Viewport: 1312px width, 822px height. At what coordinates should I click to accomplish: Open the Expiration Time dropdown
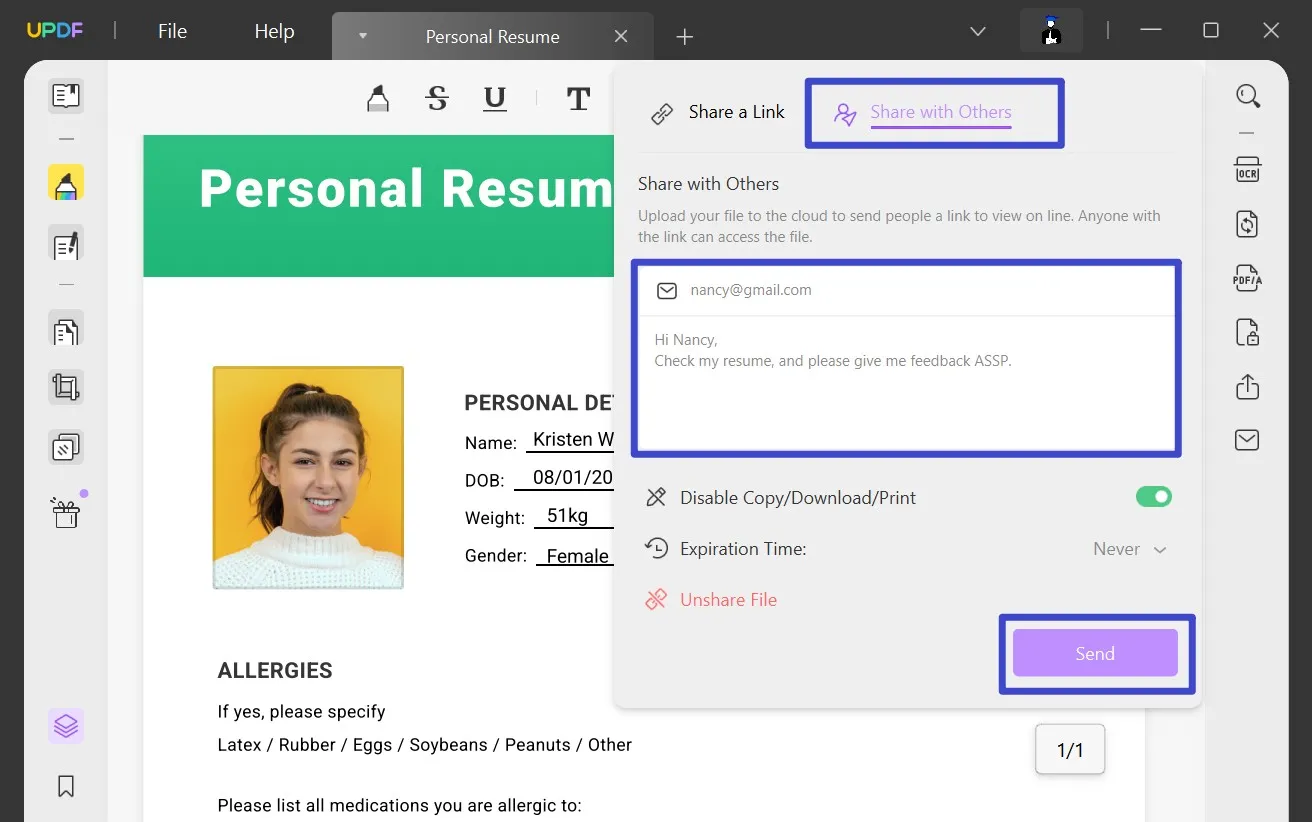[x=1129, y=549]
